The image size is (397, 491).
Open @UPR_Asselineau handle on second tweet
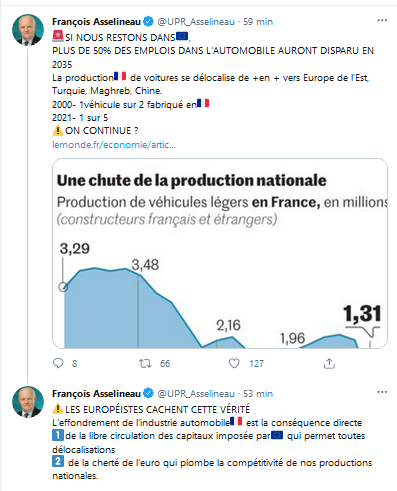(196, 394)
